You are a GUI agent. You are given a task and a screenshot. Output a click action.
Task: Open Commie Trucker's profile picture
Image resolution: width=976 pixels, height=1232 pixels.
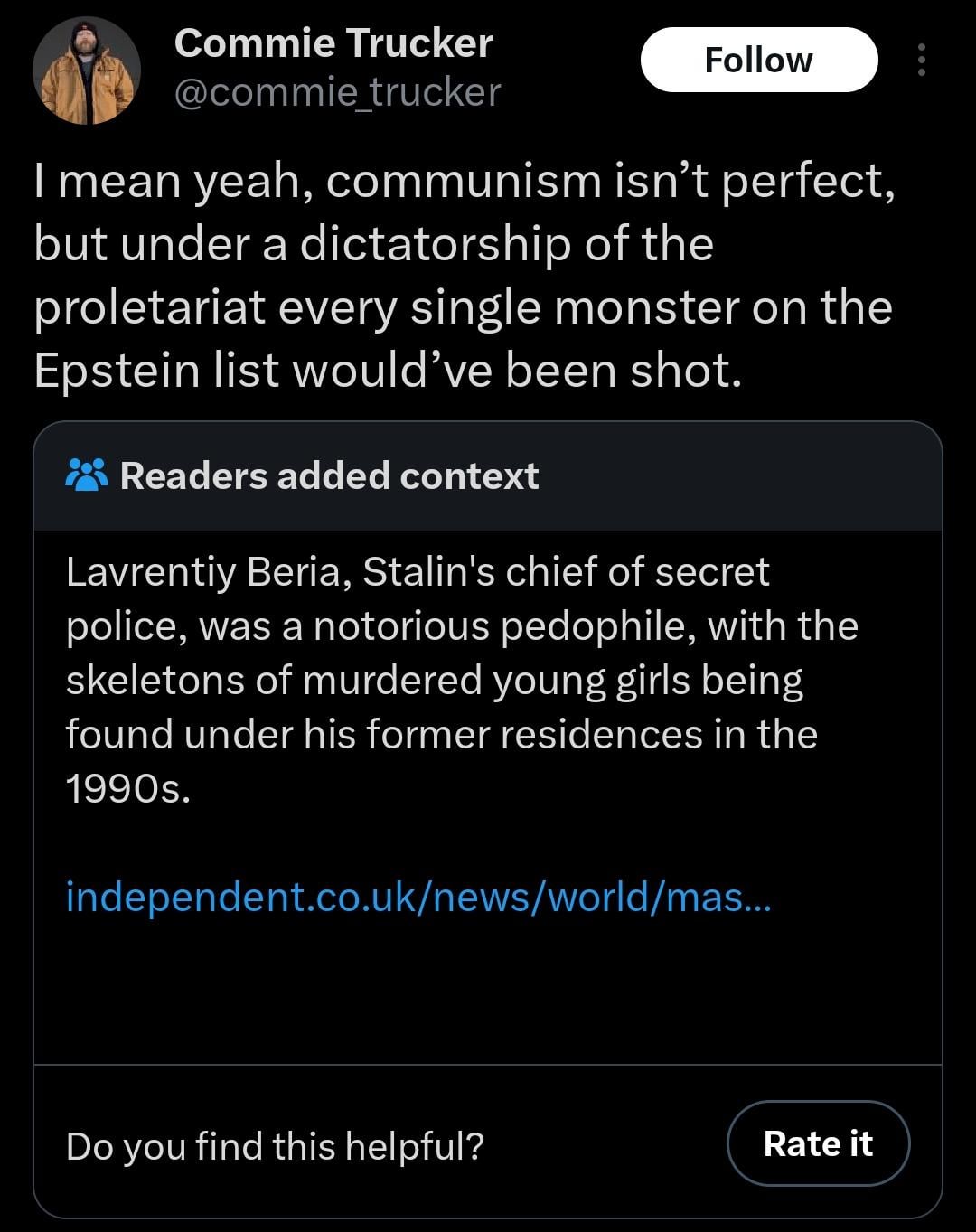click(87, 71)
